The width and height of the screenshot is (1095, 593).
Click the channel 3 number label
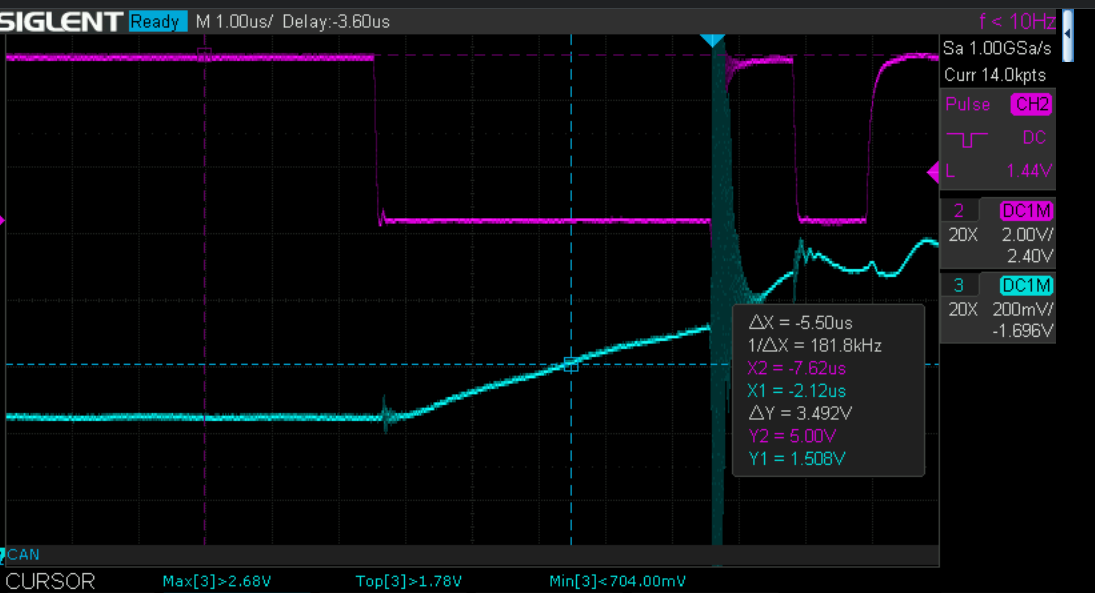point(959,286)
